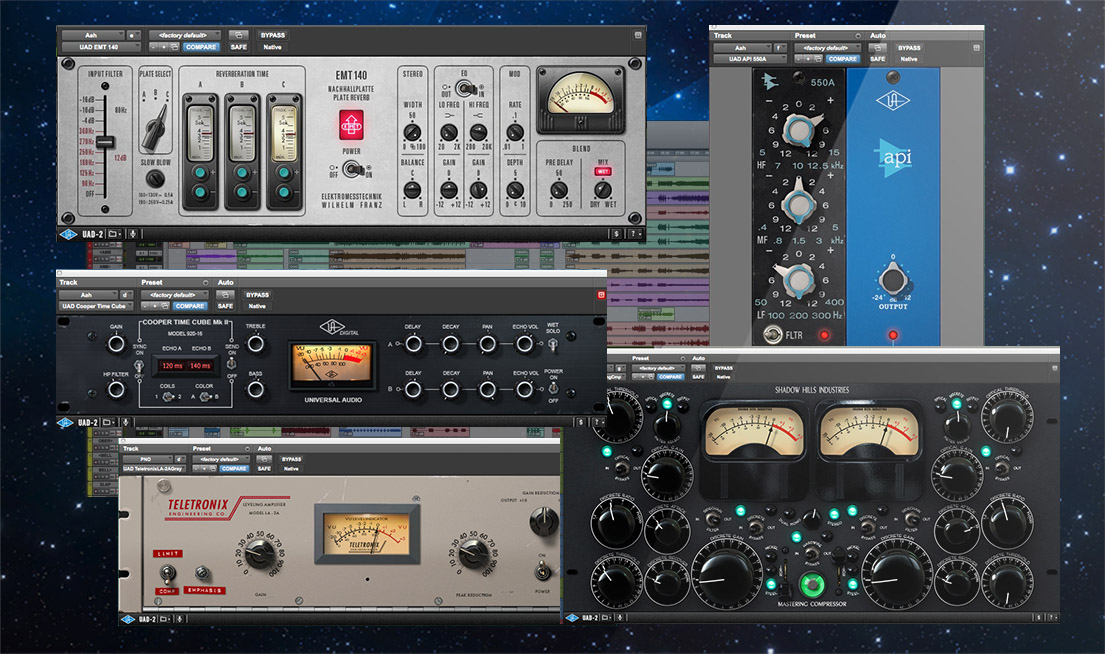Click the EMT 140 Input Filter slider handle

tap(105, 142)
